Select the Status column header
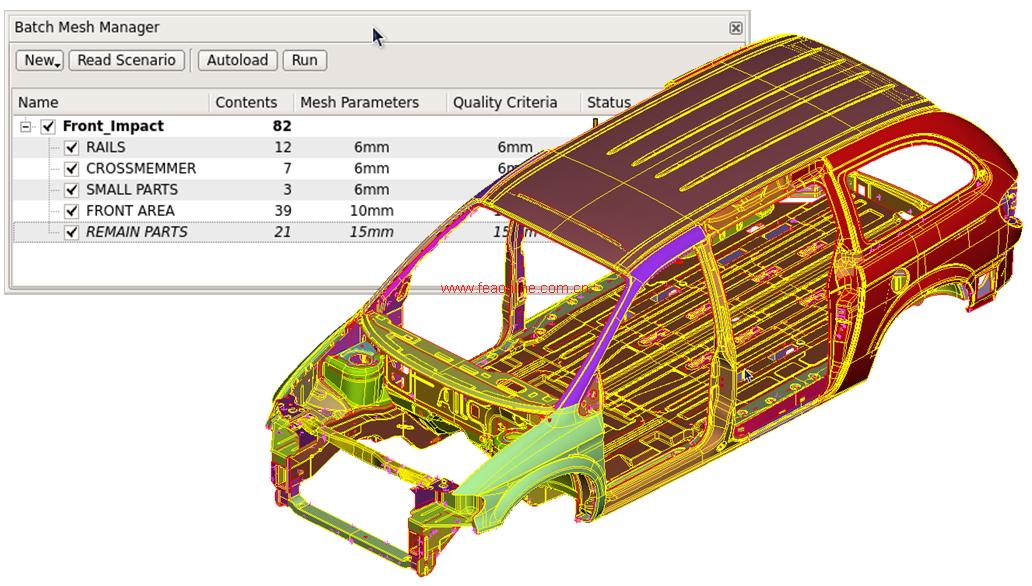 point(608,102)
